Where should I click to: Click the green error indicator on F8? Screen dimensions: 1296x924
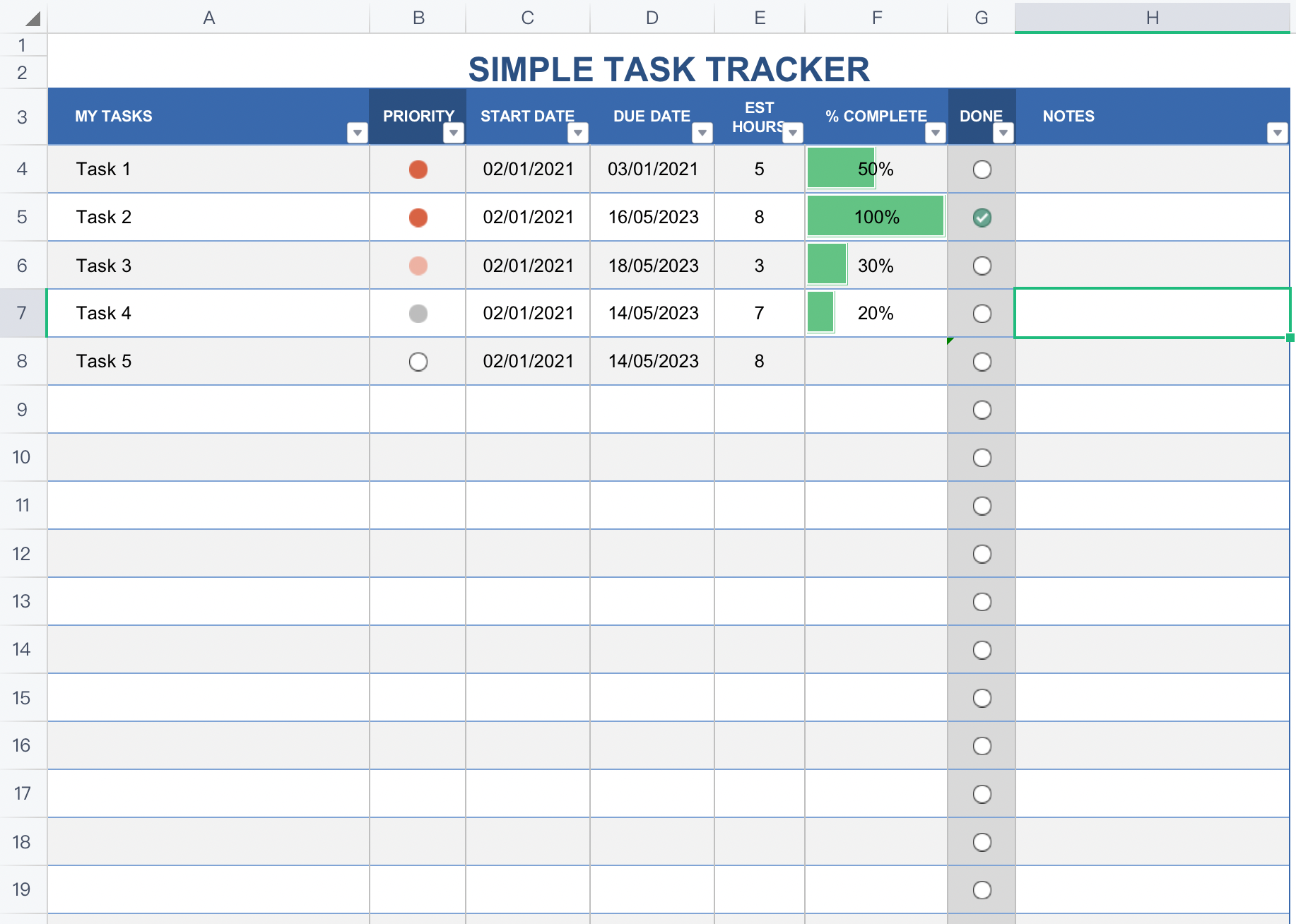click(950, 341)
